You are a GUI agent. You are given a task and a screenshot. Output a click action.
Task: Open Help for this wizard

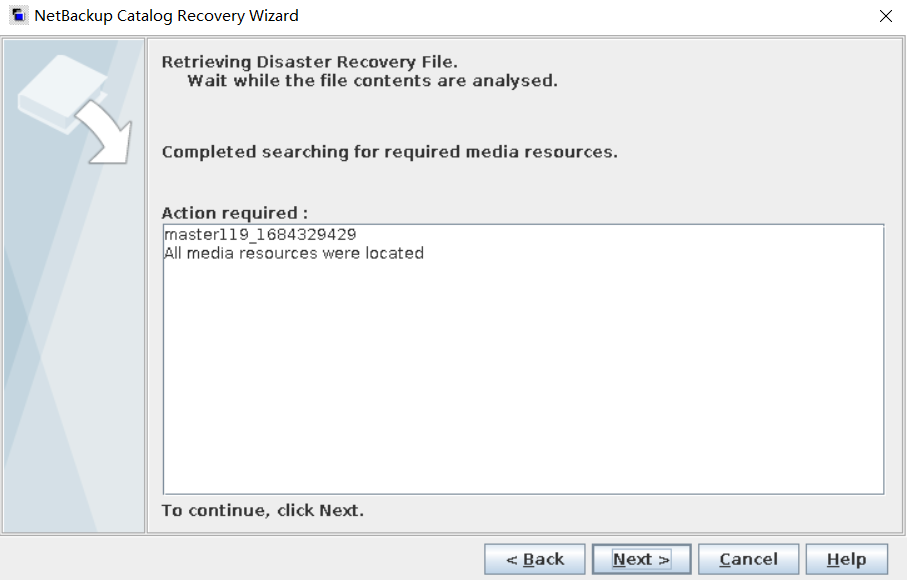(x=846, y=559)
